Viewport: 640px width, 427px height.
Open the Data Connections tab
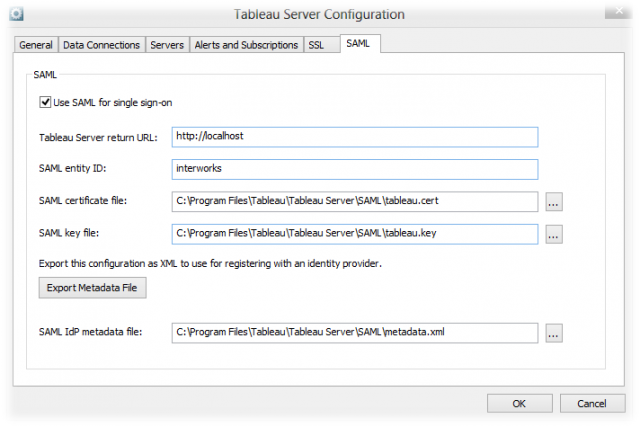pos(101,45)
